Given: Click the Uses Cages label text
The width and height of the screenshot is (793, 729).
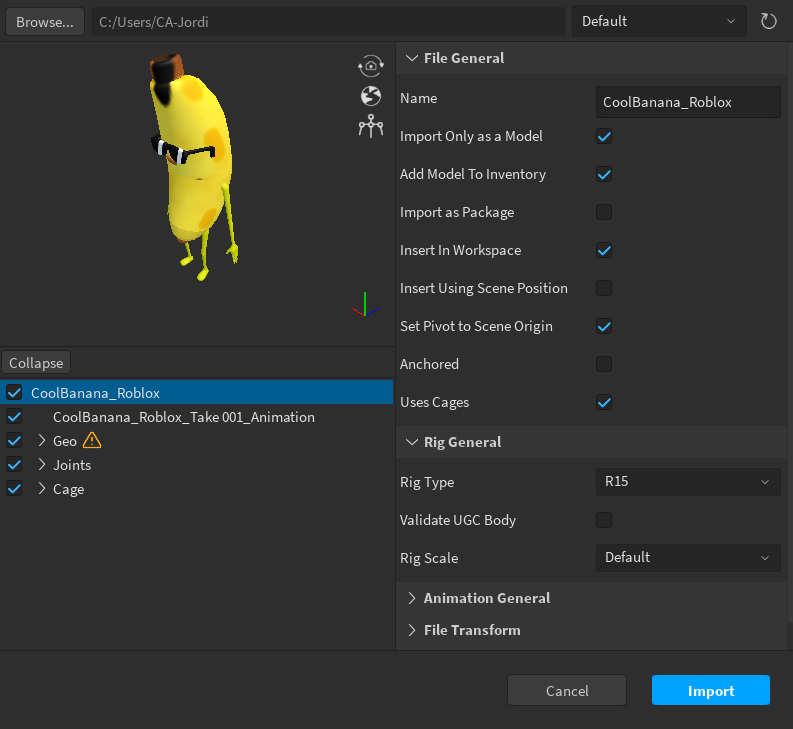Looking at the screenshot, I should 434,402.
